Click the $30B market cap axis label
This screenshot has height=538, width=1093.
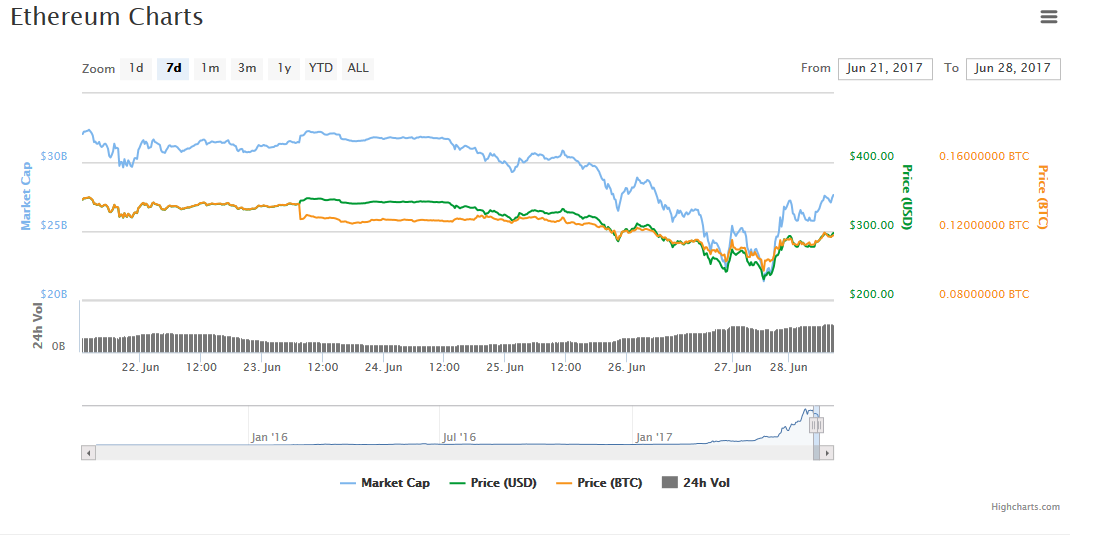coord(54,156)
